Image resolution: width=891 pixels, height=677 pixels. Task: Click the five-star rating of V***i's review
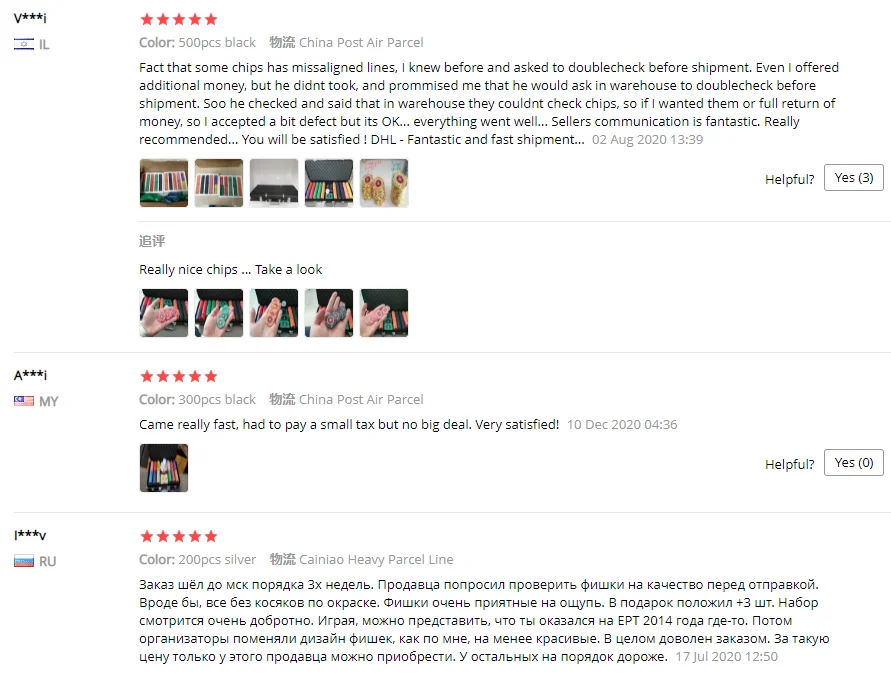178,19
